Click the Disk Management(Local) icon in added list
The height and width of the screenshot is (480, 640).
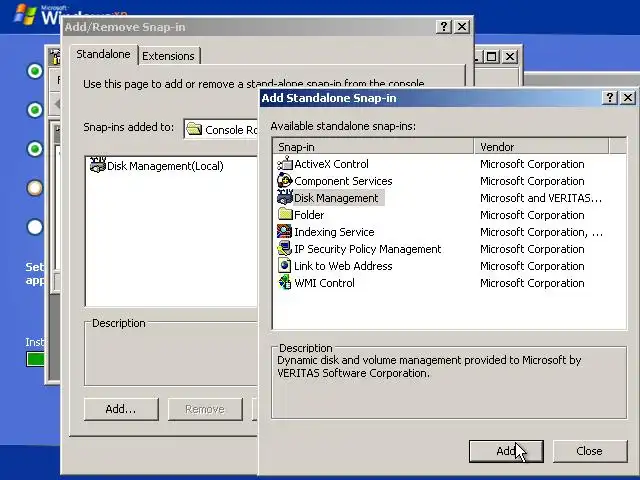pyautogui.click(x=98, y=166)
